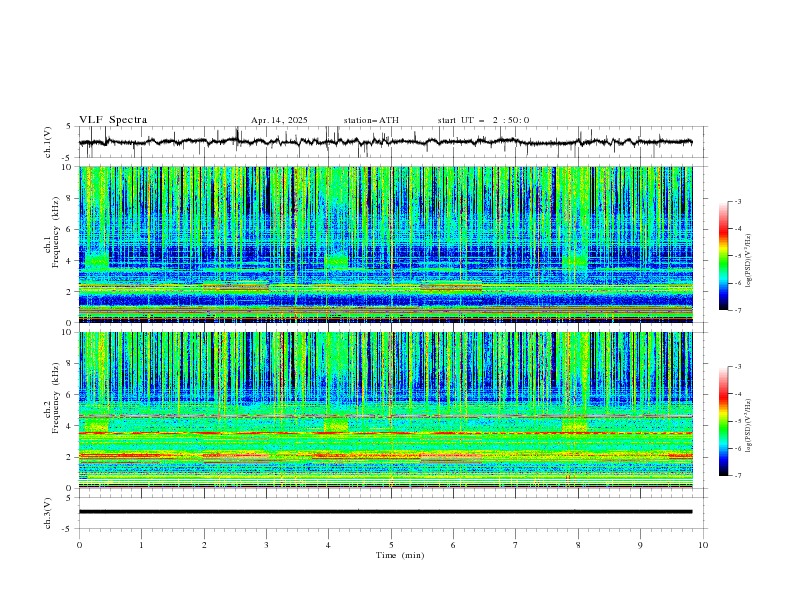This screenshot has width=792, height=612.
Task: Click the ch.1 "Frequency (kHz)" axis label
Action: click(x=56, y=230)
